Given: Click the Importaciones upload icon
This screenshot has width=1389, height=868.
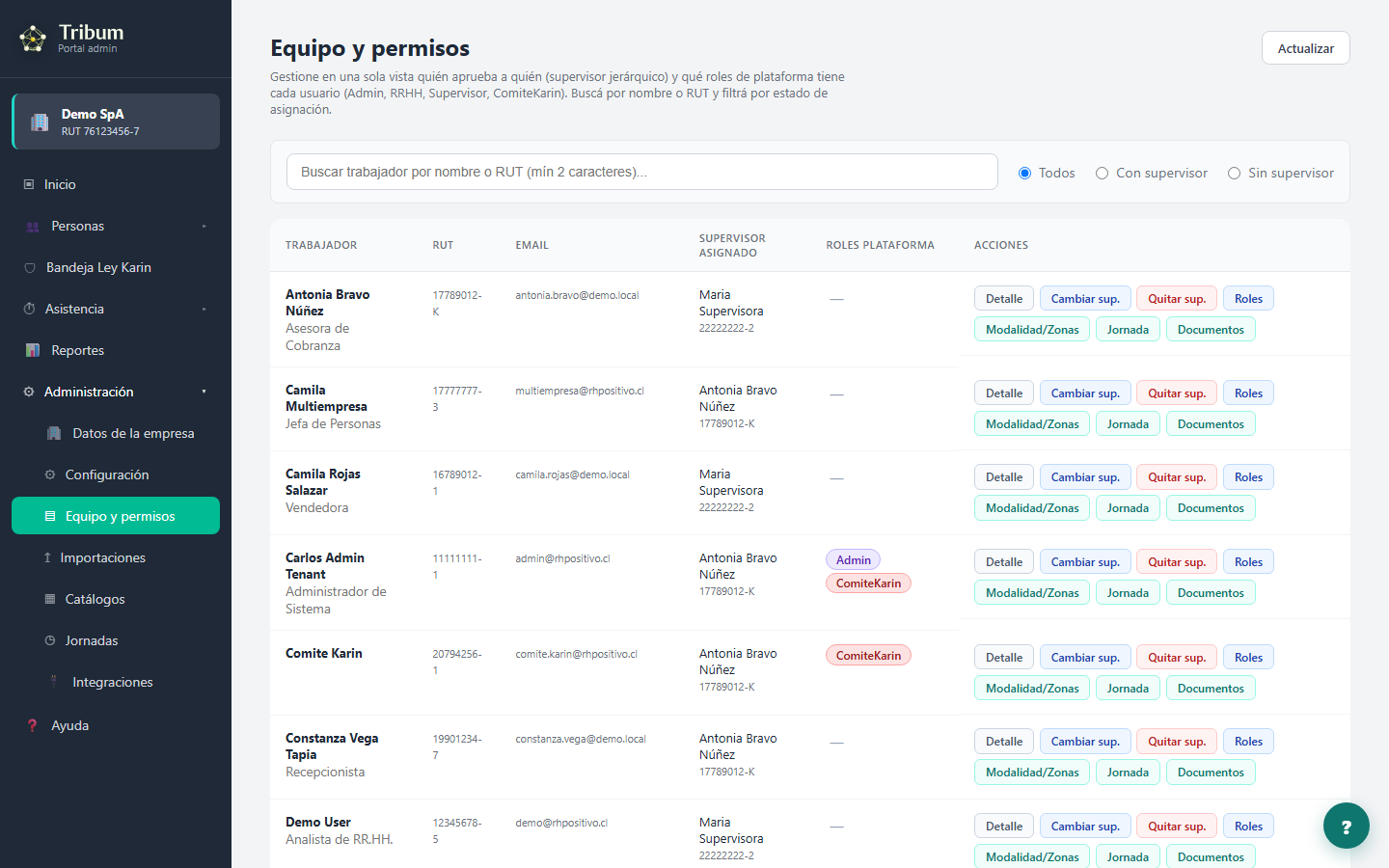Looking at the screenshot, I should [47, 558].
